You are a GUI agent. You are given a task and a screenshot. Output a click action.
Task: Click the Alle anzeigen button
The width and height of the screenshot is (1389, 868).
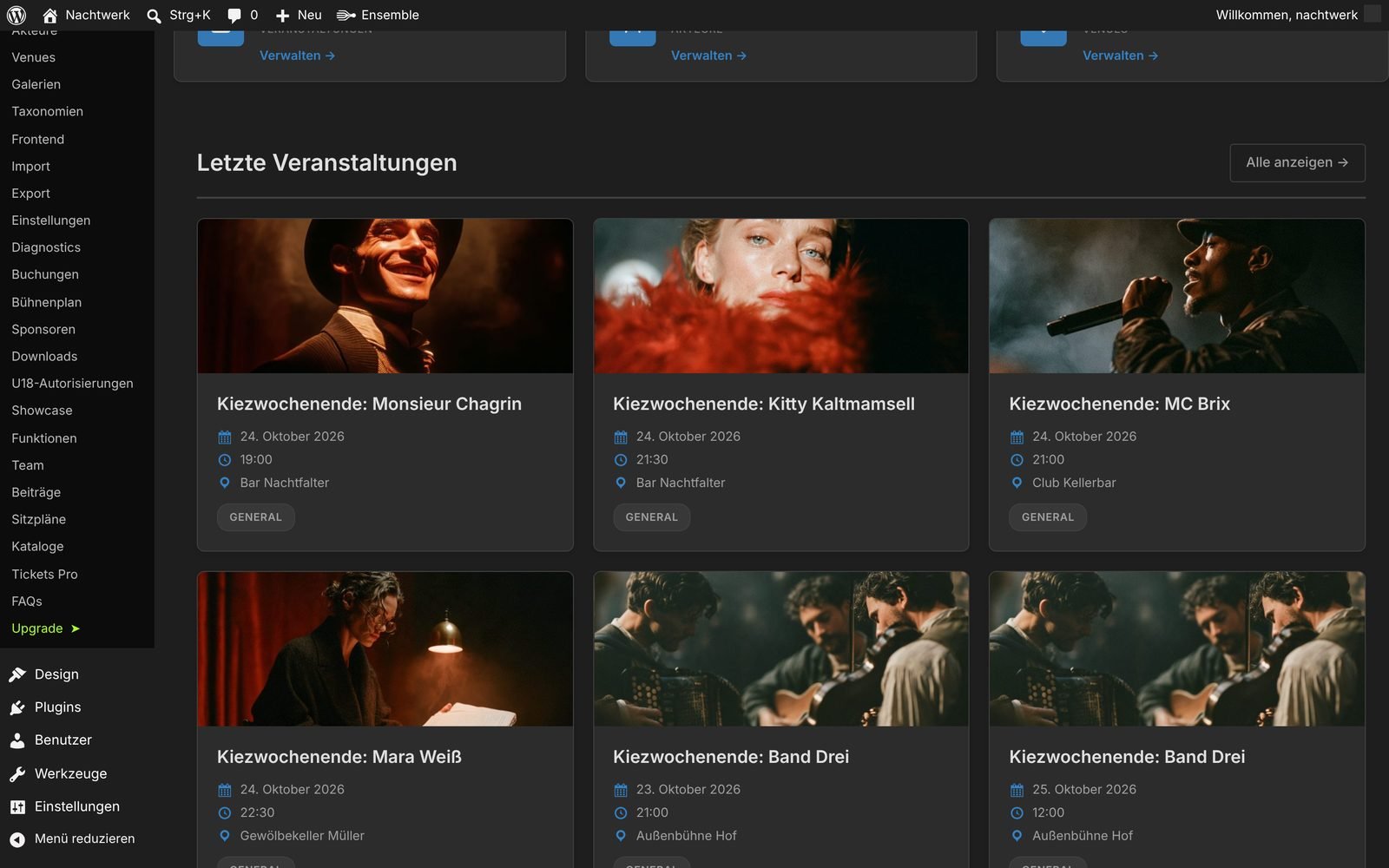point(1297,162)
